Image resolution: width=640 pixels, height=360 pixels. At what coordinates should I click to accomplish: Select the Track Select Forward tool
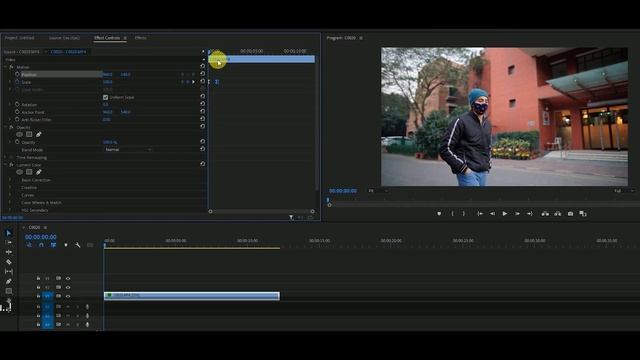9,242
